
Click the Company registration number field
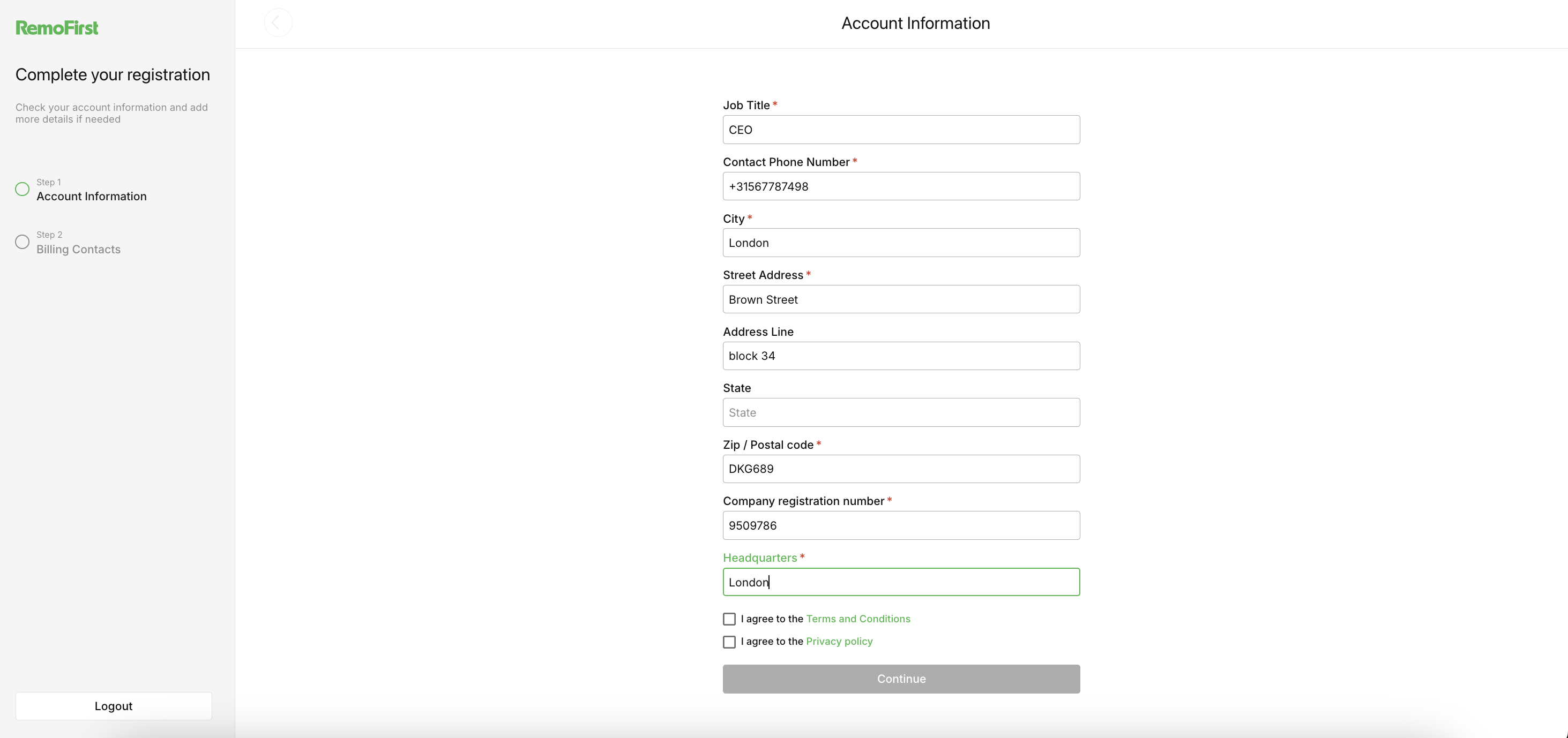901,526
